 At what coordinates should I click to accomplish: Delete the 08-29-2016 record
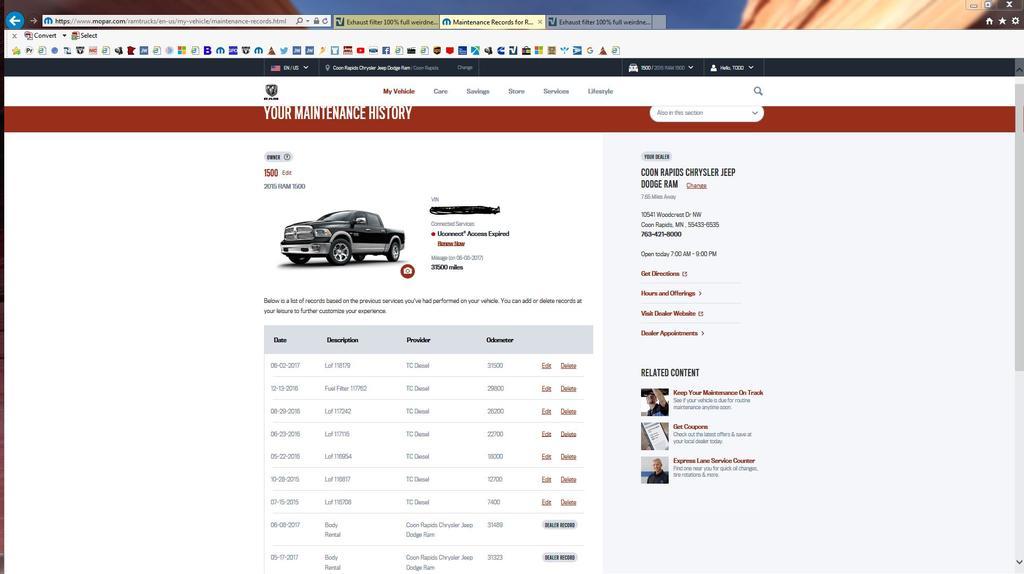pyautogui.click(x=568, y=411)
